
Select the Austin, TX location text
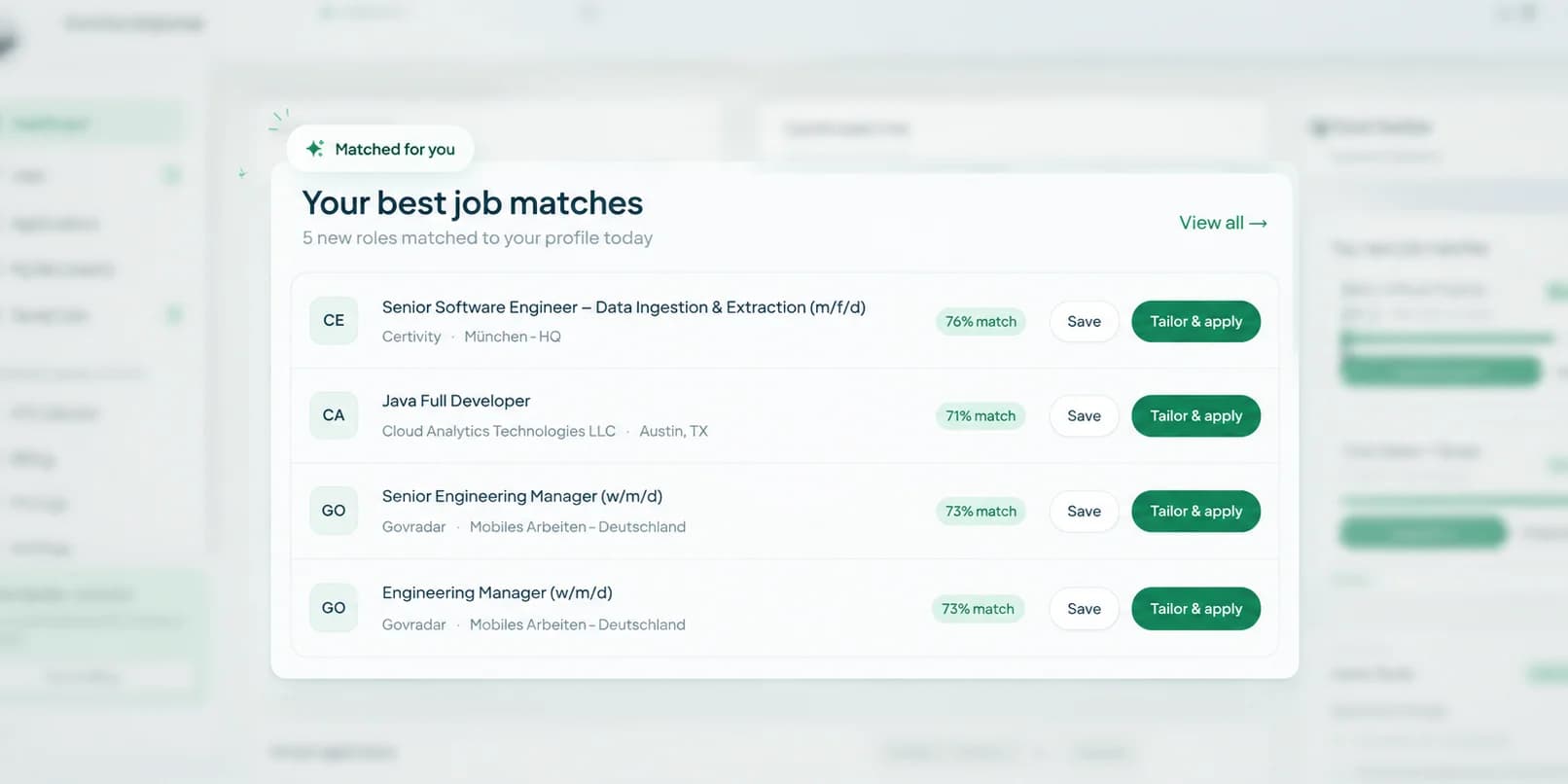click(x=673, y=431)
